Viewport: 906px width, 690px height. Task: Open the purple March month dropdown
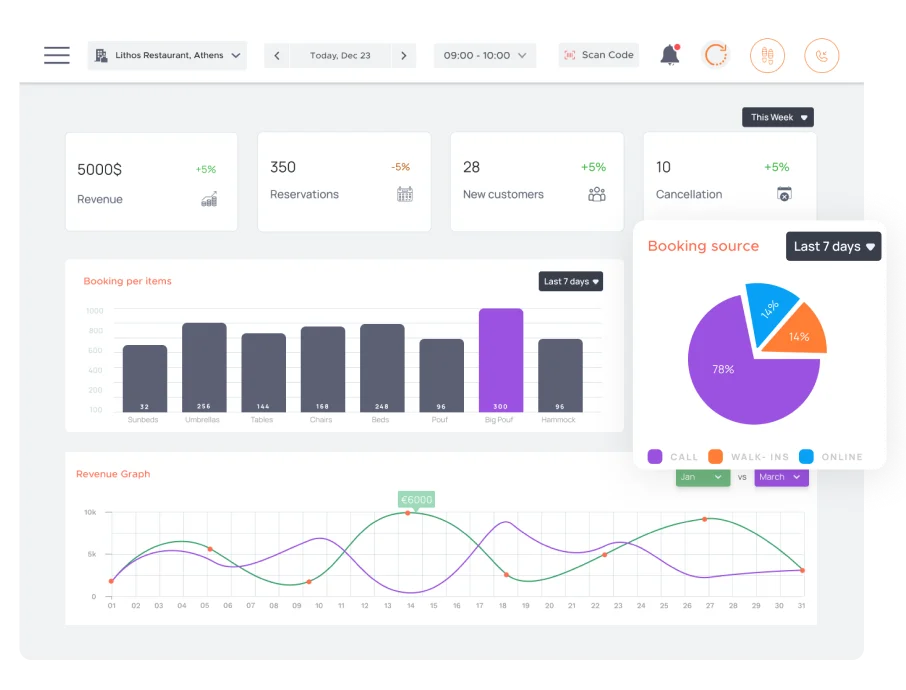click(x=781, y=477)
